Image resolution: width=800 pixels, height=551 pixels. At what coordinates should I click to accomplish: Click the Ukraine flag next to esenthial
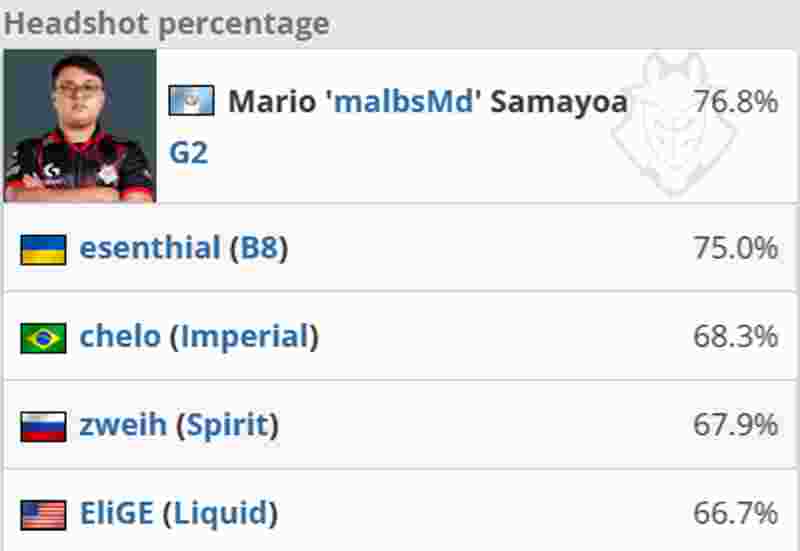pos(43,249)
